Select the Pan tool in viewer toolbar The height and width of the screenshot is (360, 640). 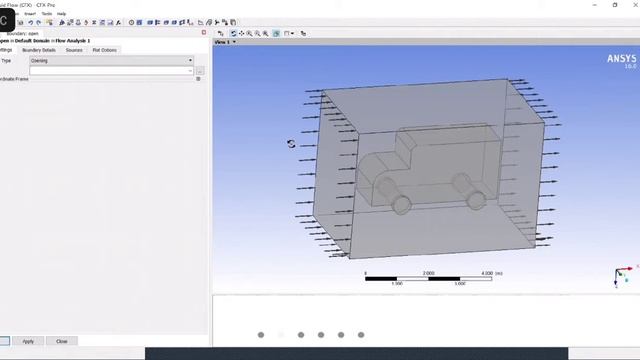coord(241,33)
